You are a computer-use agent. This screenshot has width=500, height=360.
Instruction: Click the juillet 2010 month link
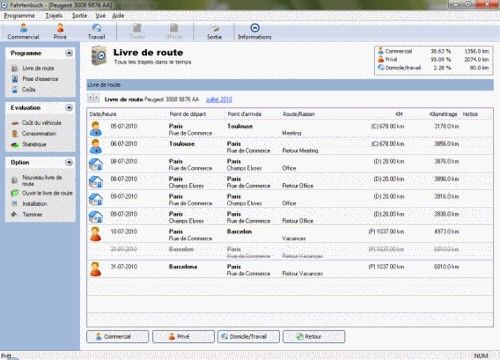pyautogui.click(x=219, y=99)
